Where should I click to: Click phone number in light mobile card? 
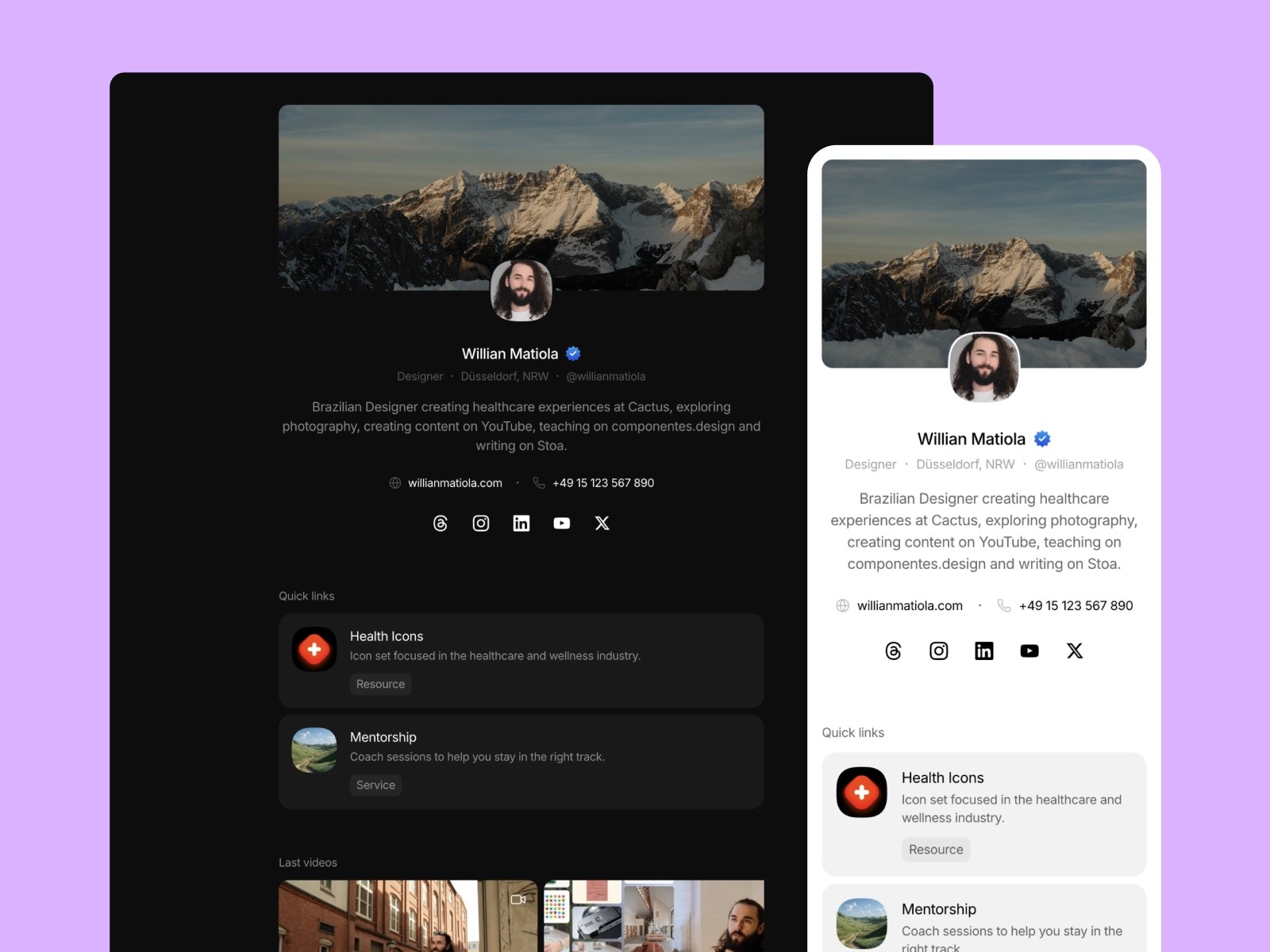click(1076, 605)
